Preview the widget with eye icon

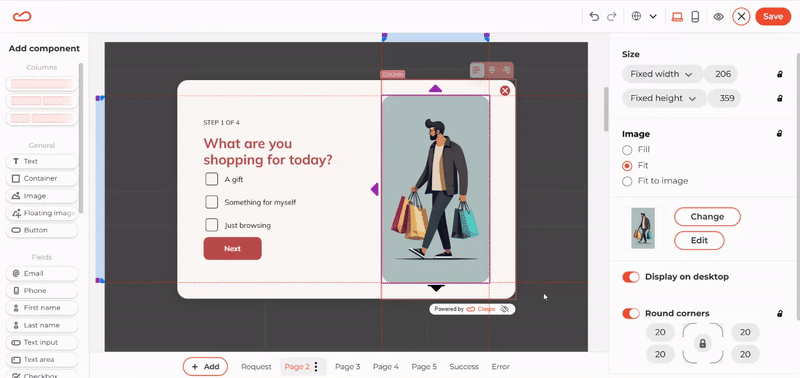pyautogui.click(x=718, y=16)
